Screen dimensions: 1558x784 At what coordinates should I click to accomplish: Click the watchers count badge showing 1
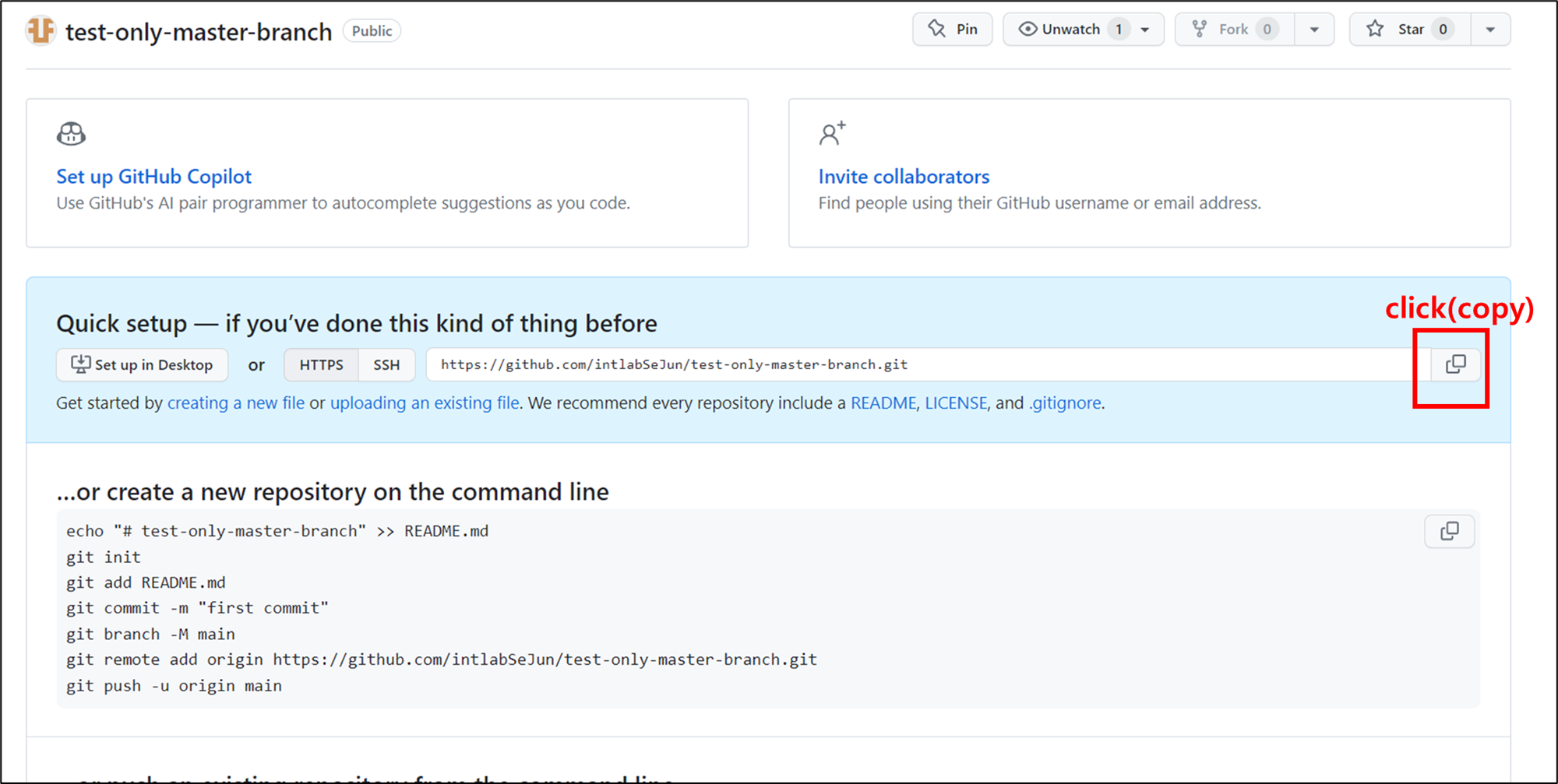tap(1119, 30)
